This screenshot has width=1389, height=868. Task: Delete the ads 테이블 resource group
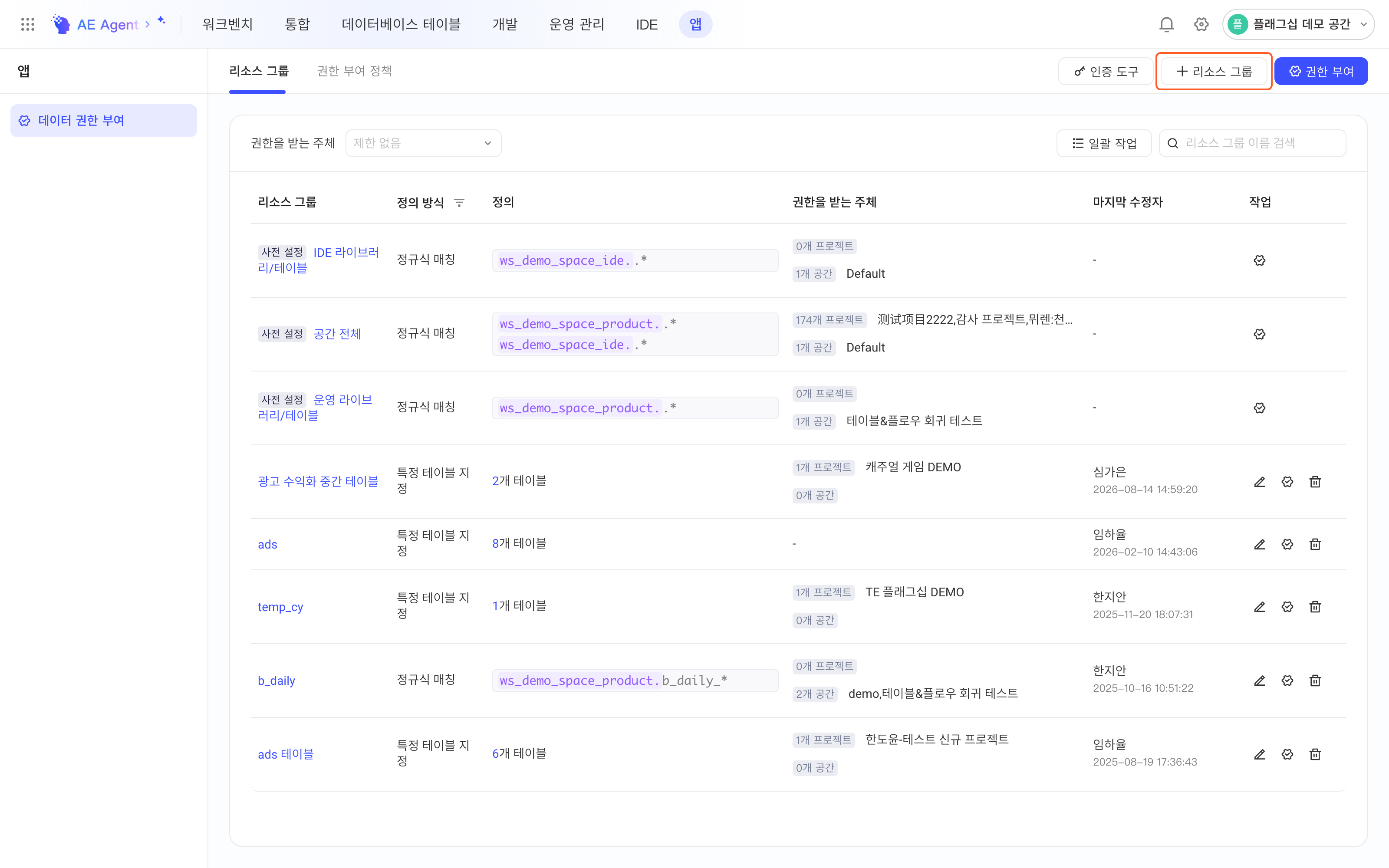tap(1315, 754)
